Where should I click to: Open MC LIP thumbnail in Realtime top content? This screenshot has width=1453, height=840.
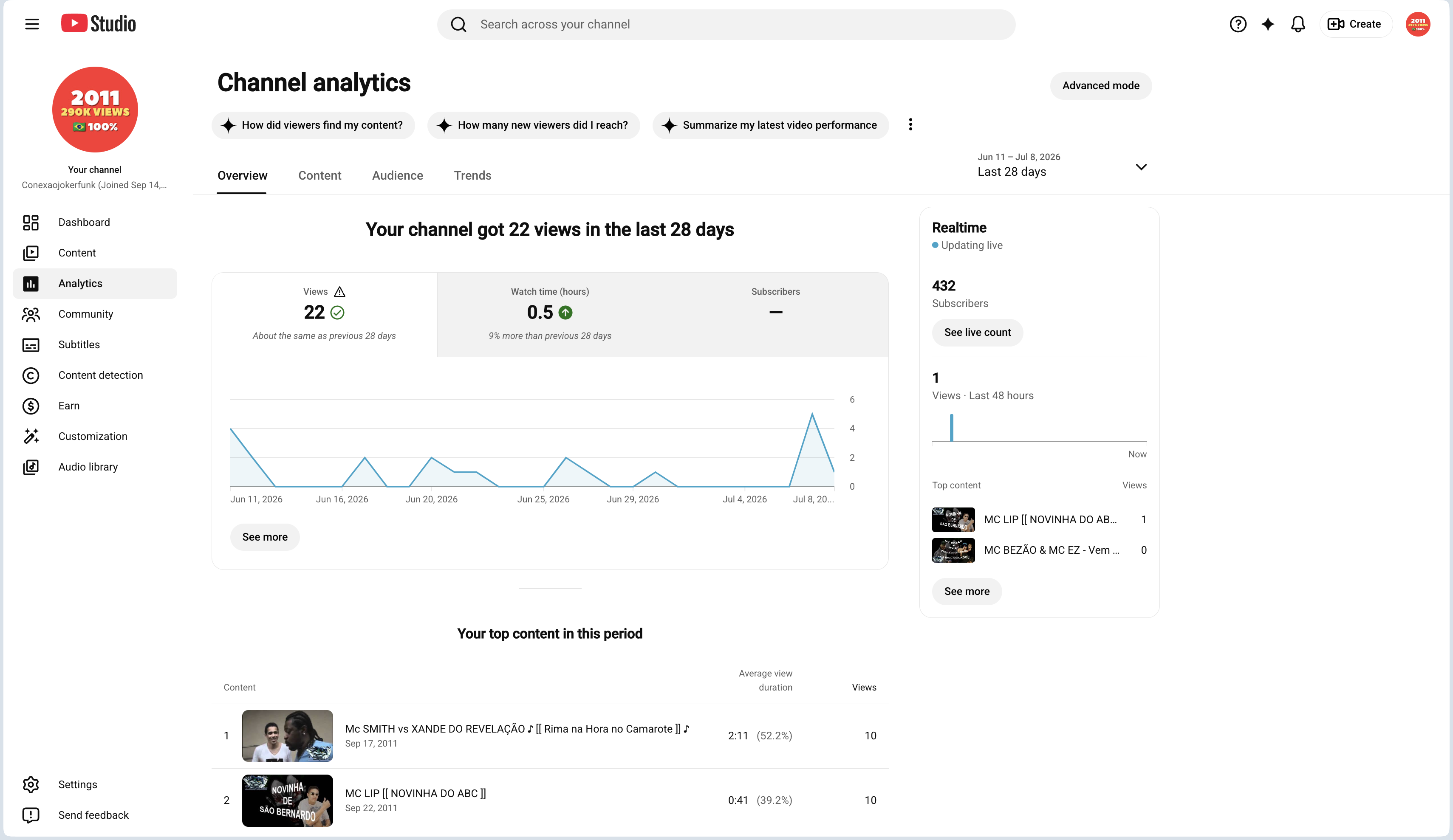[x=953, y=519]
